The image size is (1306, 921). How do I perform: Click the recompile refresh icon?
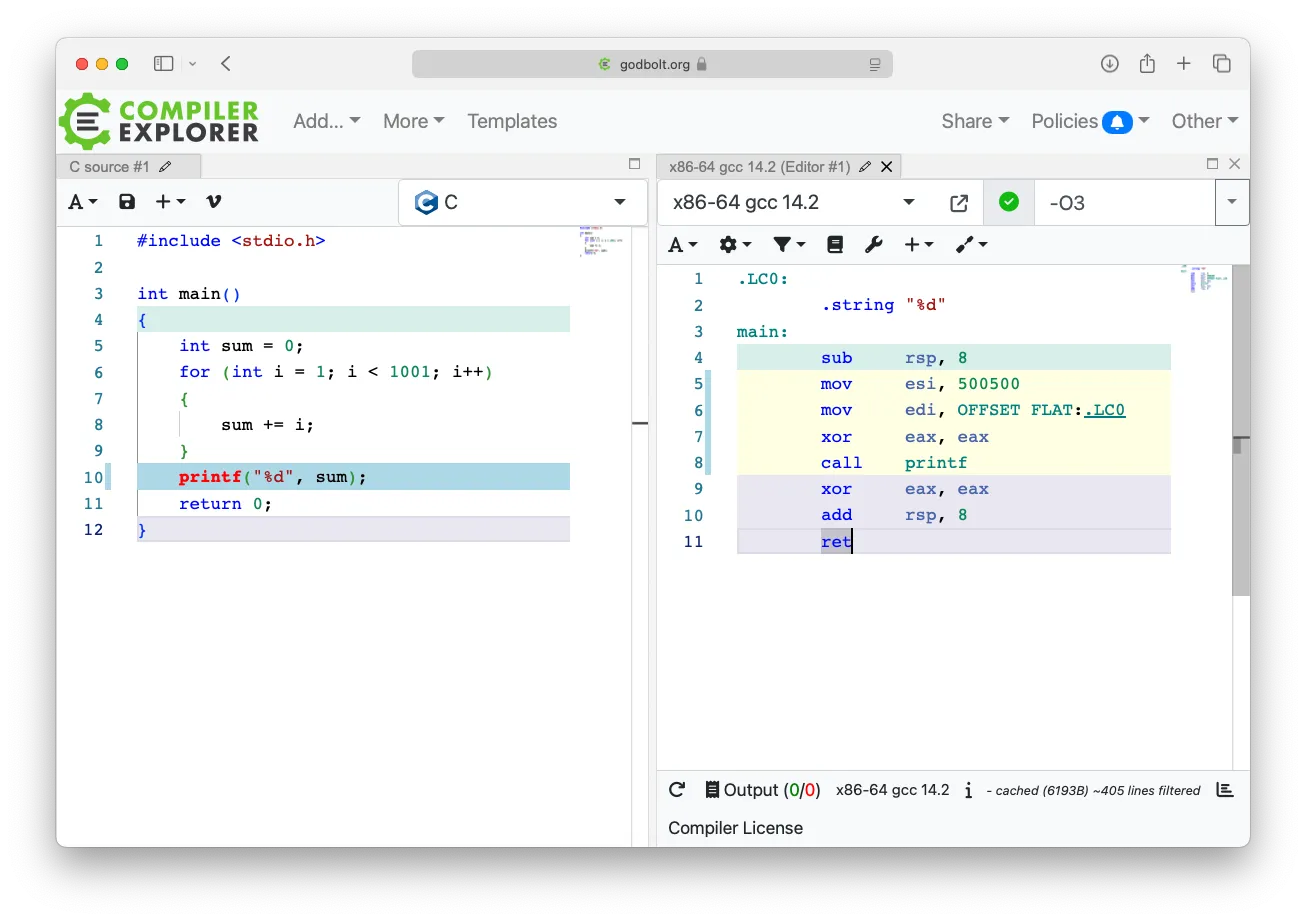(x=677, y=790)
